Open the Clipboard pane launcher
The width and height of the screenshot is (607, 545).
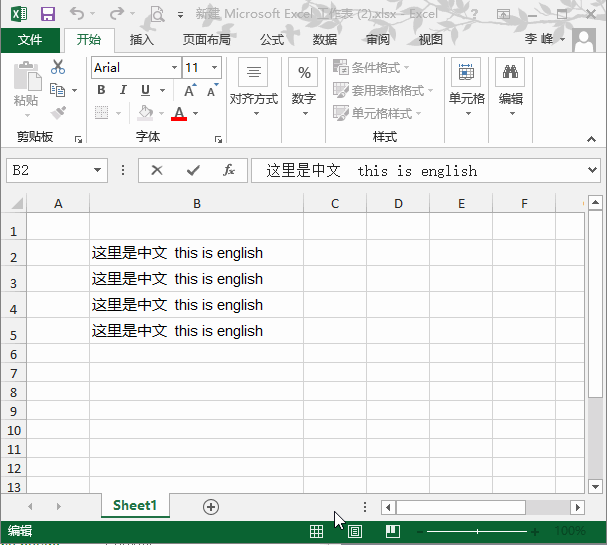tap(79, 139)
